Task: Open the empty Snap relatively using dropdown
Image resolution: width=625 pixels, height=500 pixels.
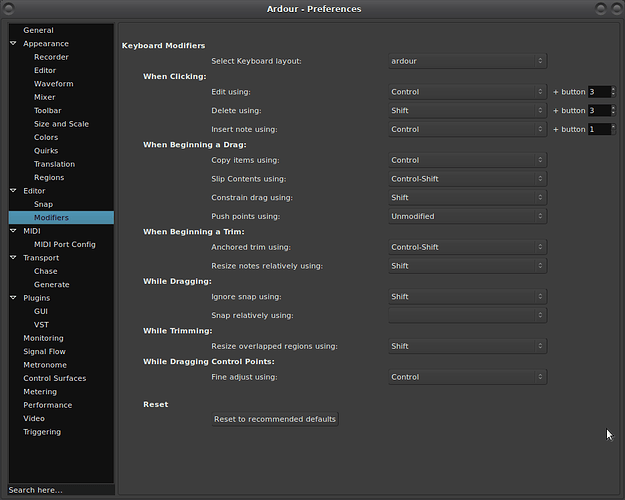Action: 467,315
